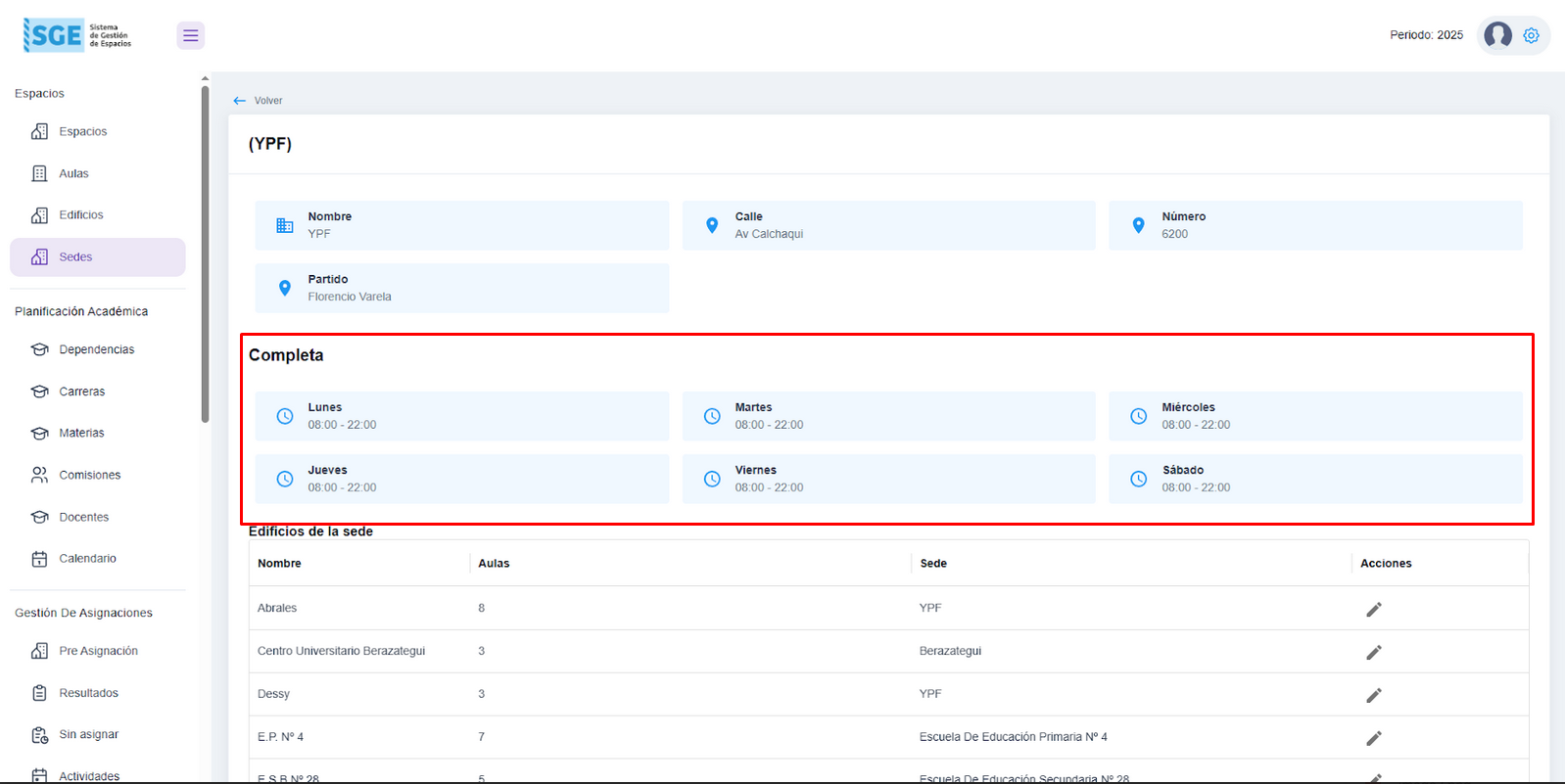Screen dimensions: 1565x784
Task: Click the Resultados clipboard icon
Action: (x=39, y=693)
